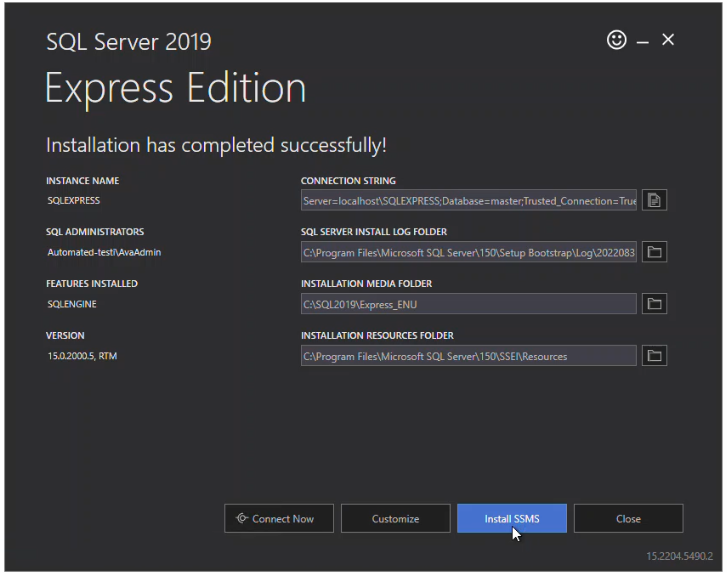Focus the installation resources folder path field
The height and width of the screenshot is (573, 728).
[468, 356]
